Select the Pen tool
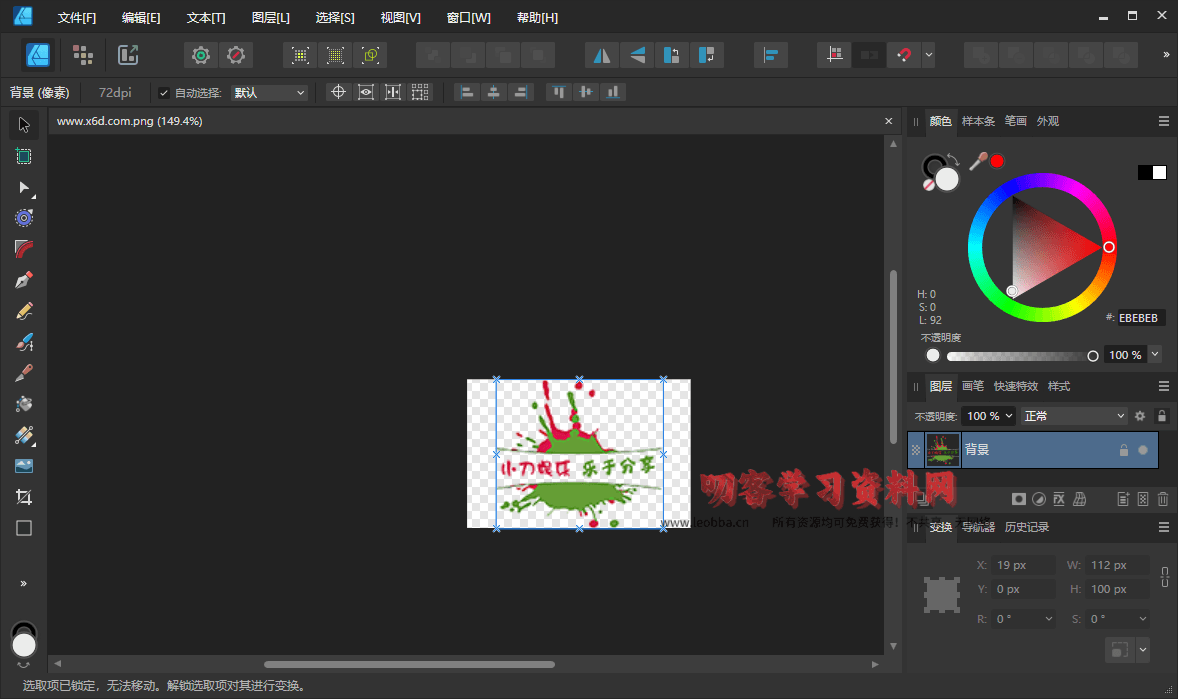 point(24,280)
